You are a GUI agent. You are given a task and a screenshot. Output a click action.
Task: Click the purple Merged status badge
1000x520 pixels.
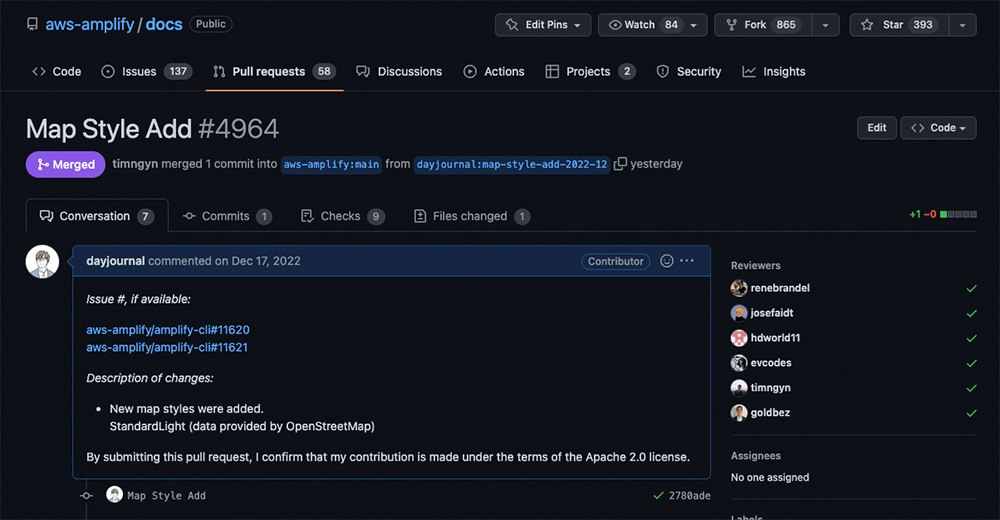(x=66, y=165)
